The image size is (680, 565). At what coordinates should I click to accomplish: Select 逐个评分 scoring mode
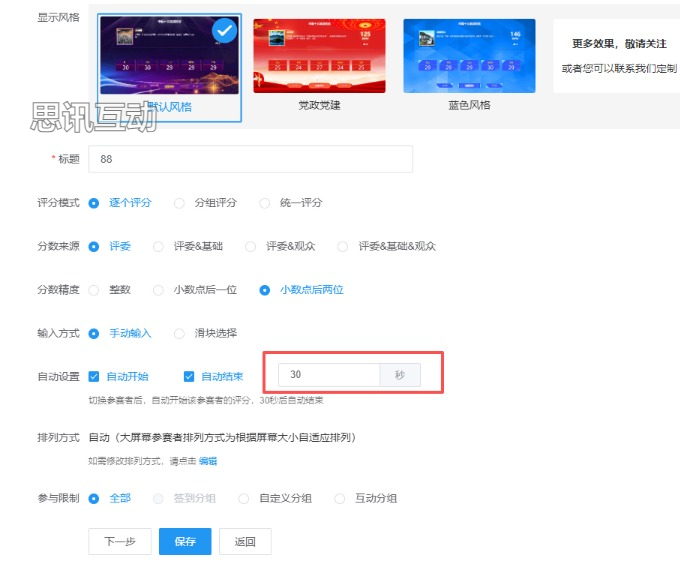94,203
